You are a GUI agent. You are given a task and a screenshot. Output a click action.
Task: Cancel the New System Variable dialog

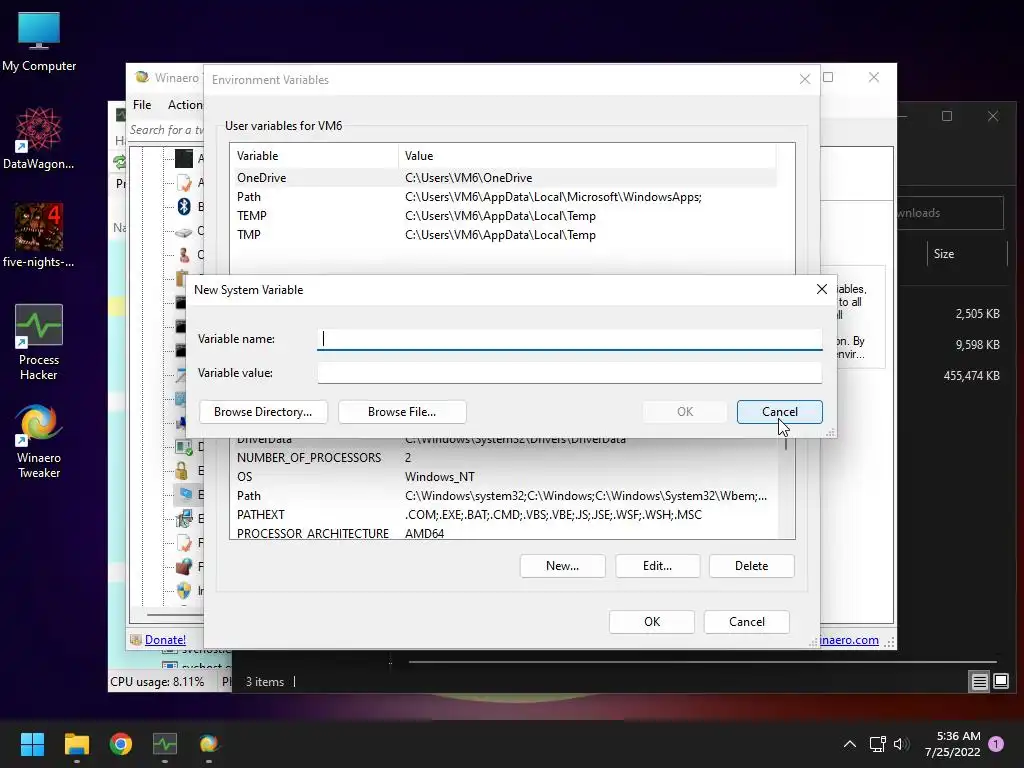(x=780, y=412)
